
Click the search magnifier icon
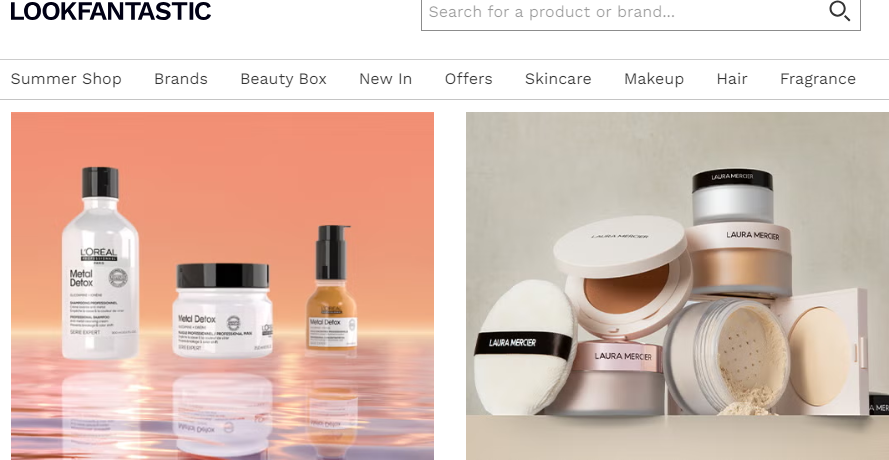[x=839, y=11]
